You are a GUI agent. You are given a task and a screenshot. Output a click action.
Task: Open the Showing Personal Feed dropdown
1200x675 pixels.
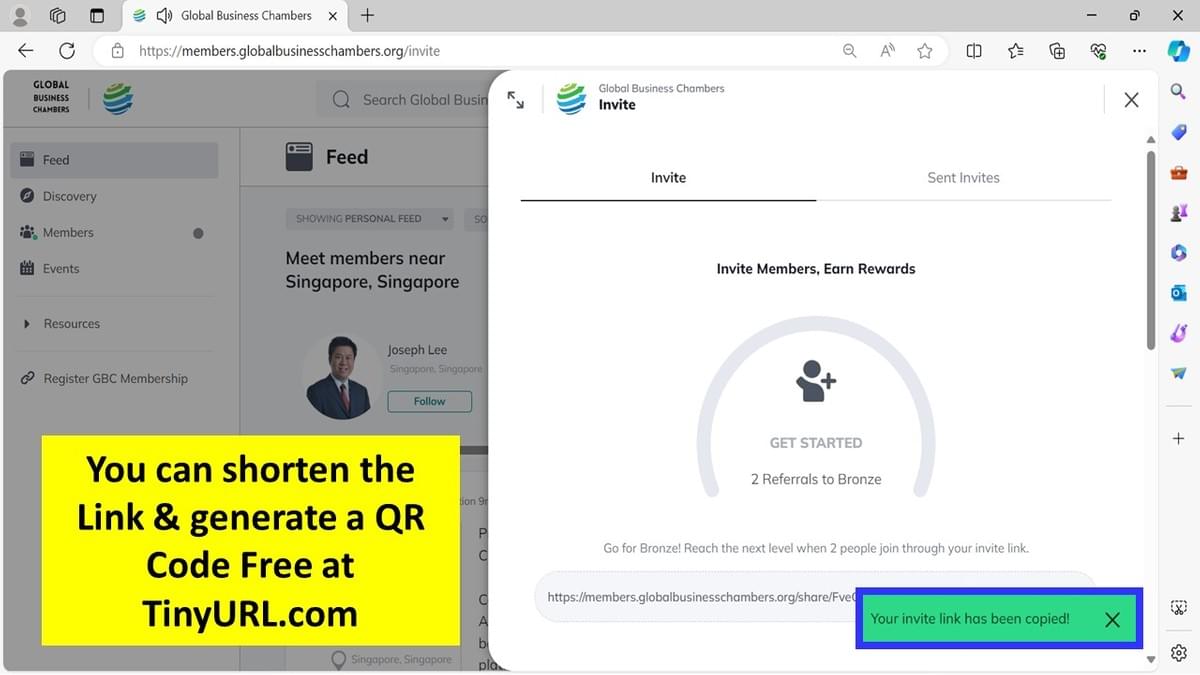pos(369,219)
